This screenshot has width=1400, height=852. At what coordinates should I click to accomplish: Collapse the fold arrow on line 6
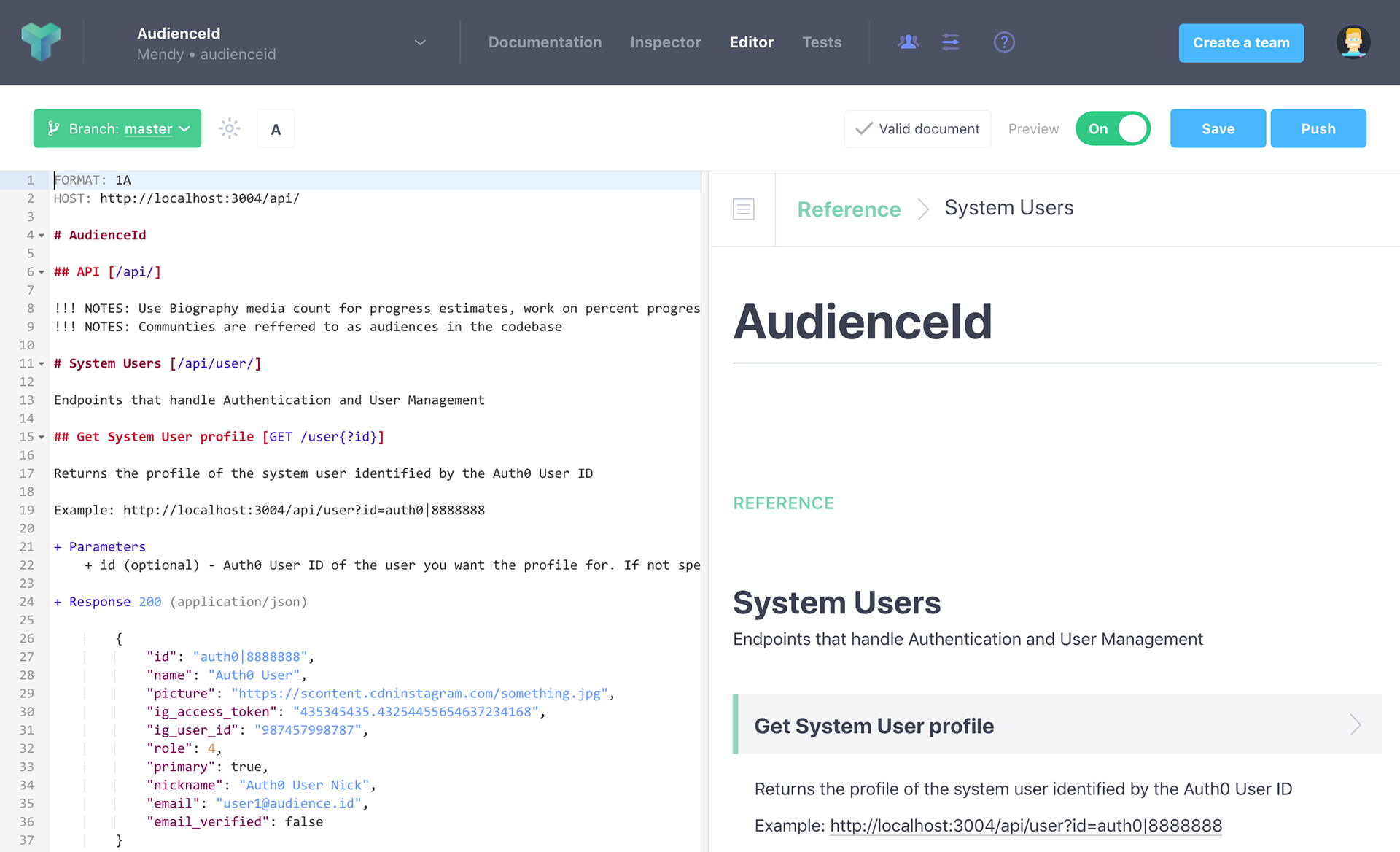click(x=42, y=272)
